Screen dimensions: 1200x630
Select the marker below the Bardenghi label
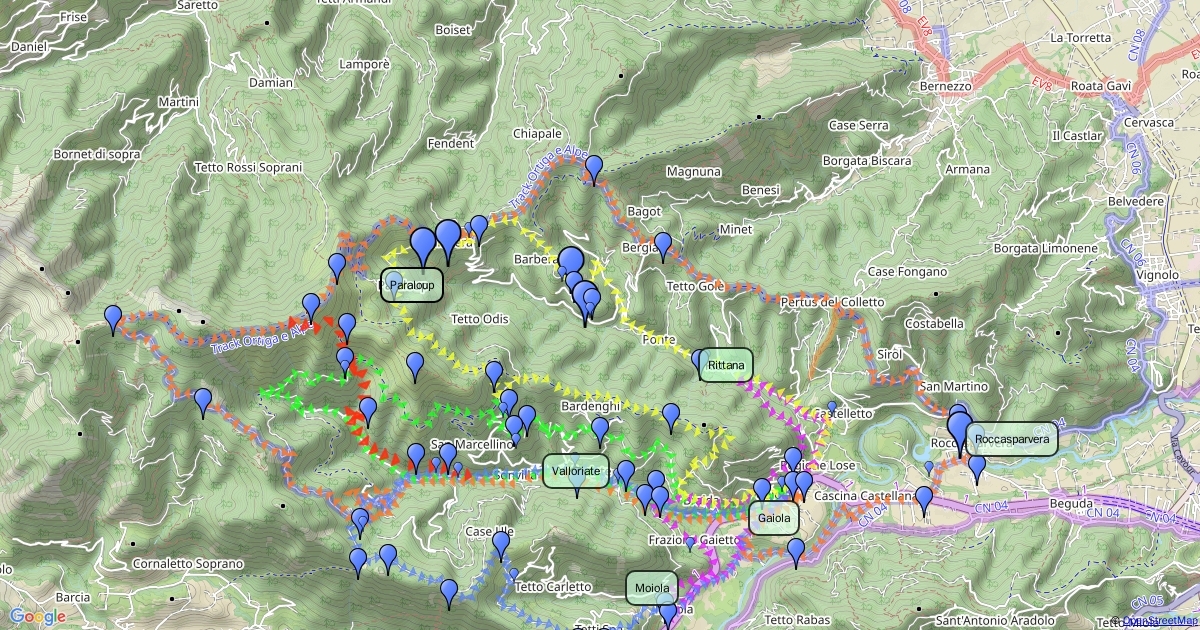600,431
